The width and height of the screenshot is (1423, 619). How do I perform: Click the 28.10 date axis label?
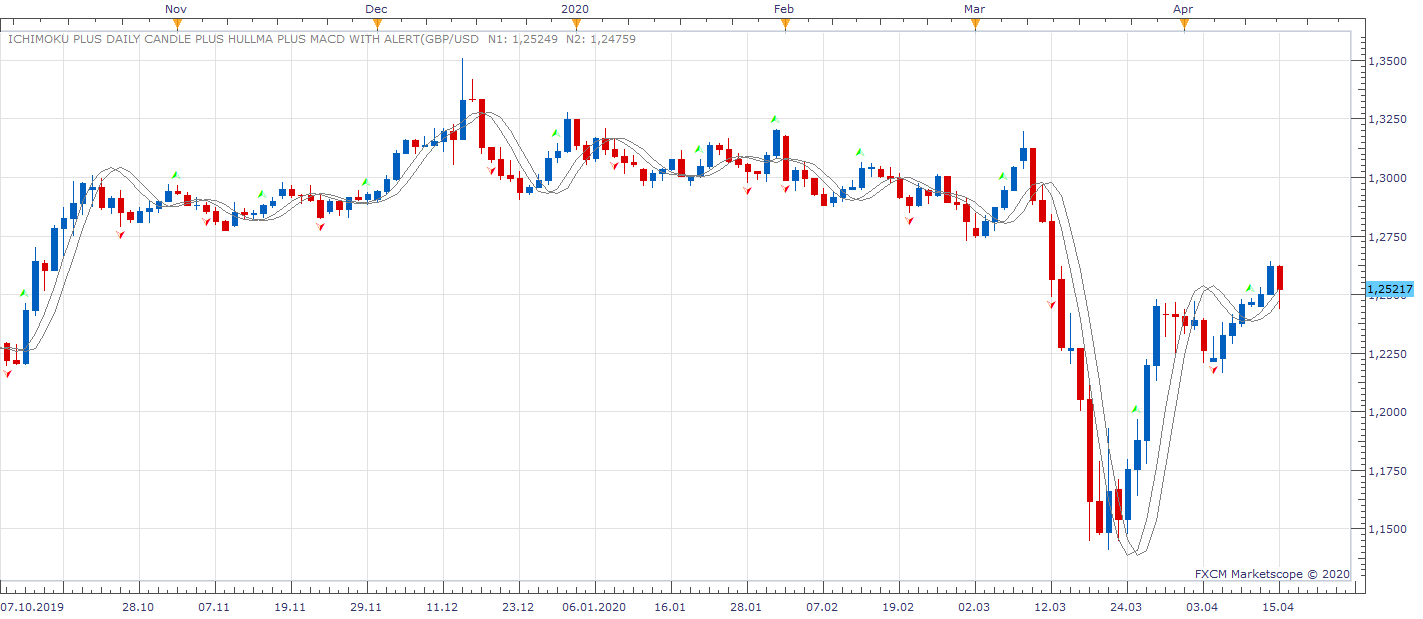coord(138,607)
